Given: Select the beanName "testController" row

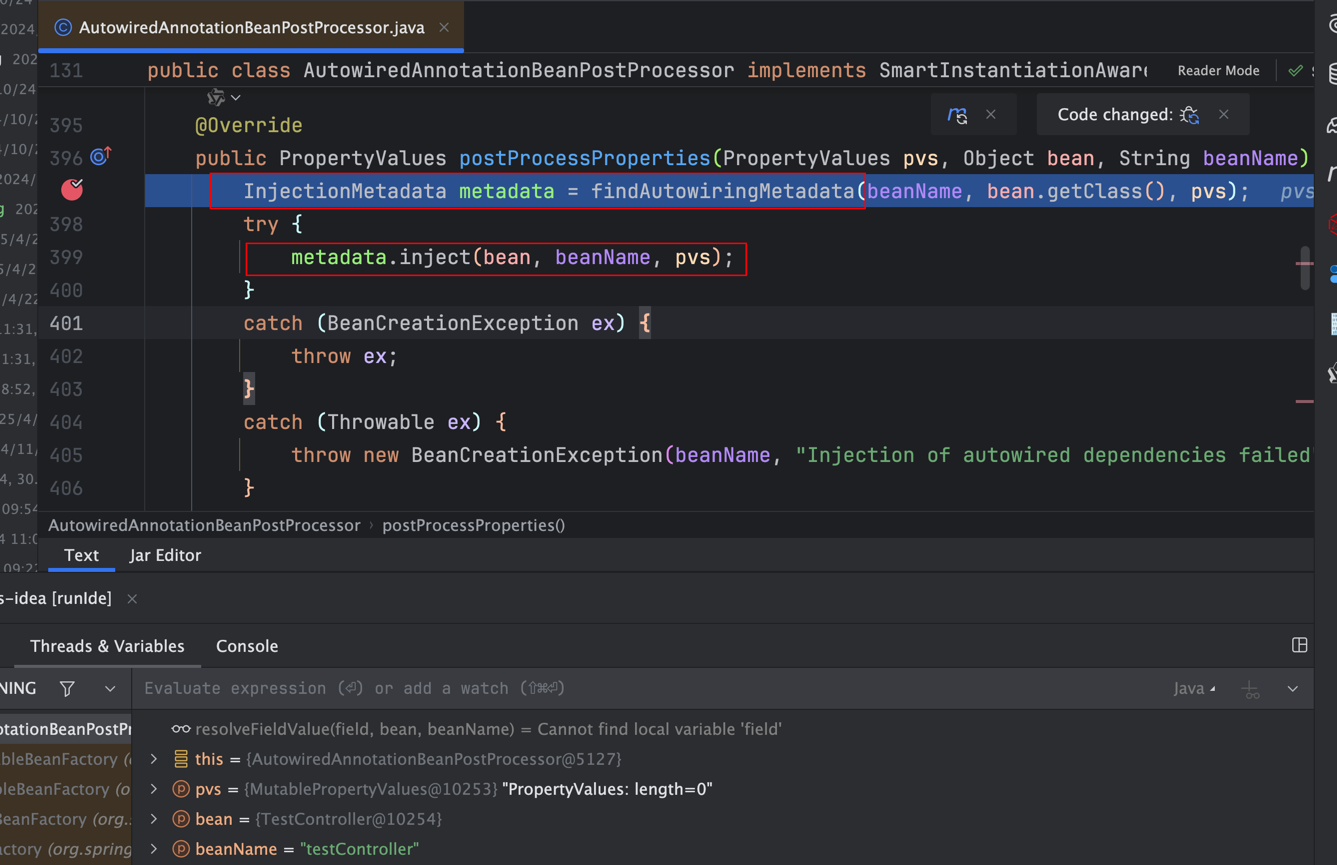Looking at the screenshot, I should click(x=725, y=849).
